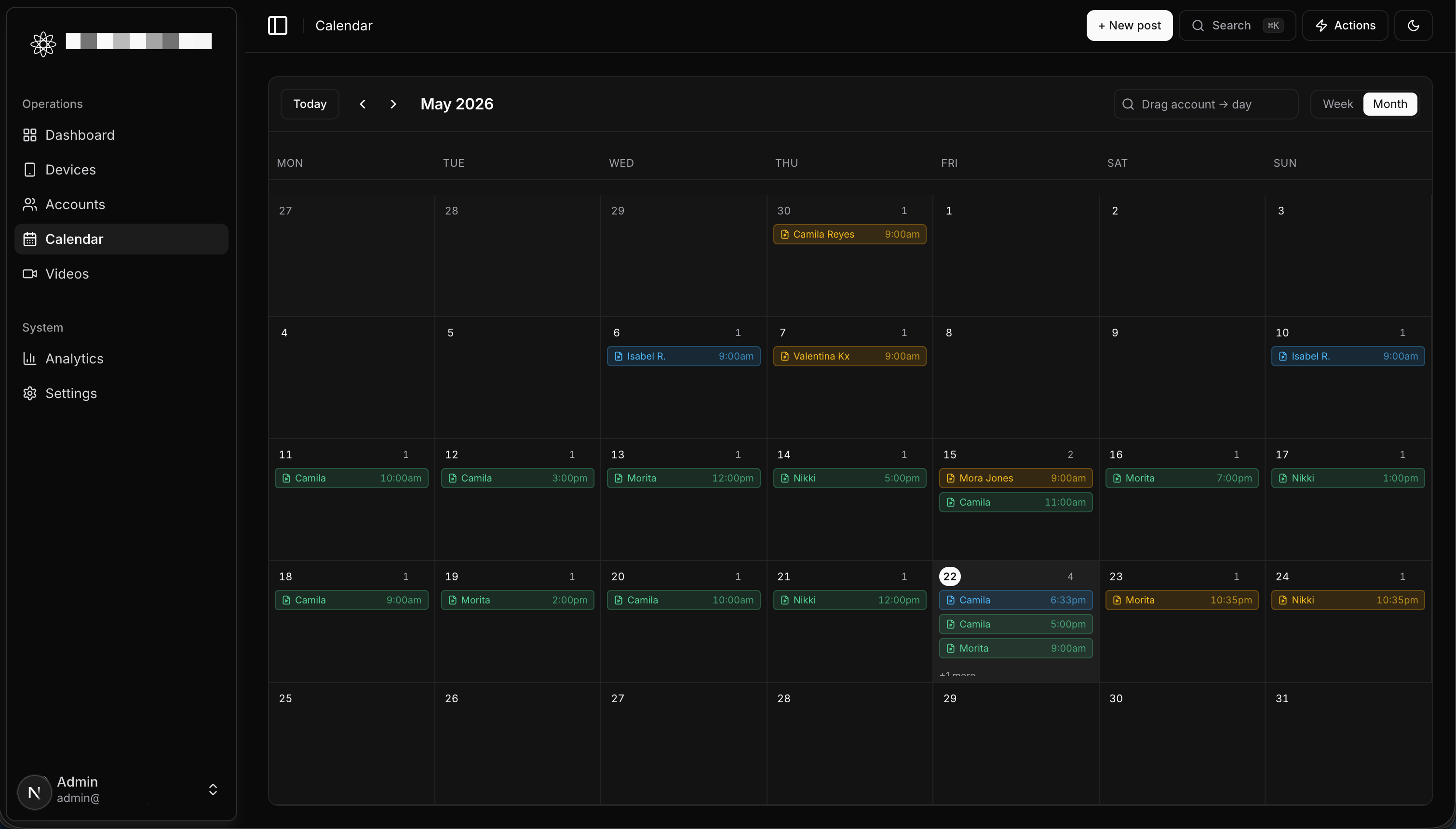Select today's date 22 circle
The width and height of the screenshot is (1456, 829).
click(950, 577)
